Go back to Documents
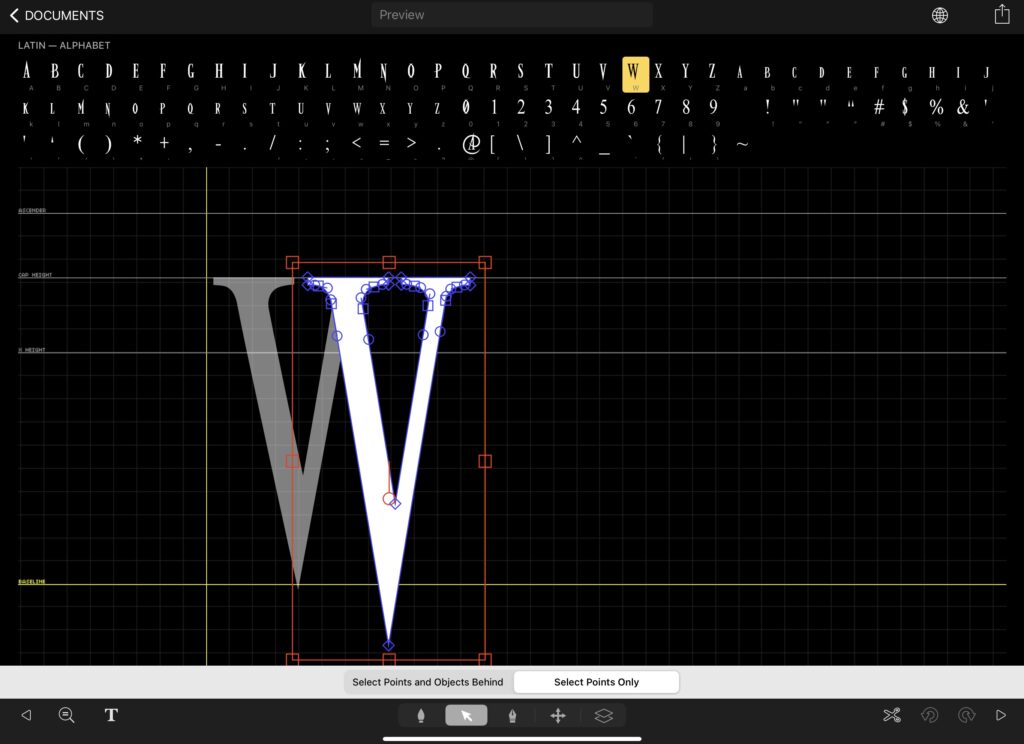This screenshot has height=744, width=1024. 56,15
